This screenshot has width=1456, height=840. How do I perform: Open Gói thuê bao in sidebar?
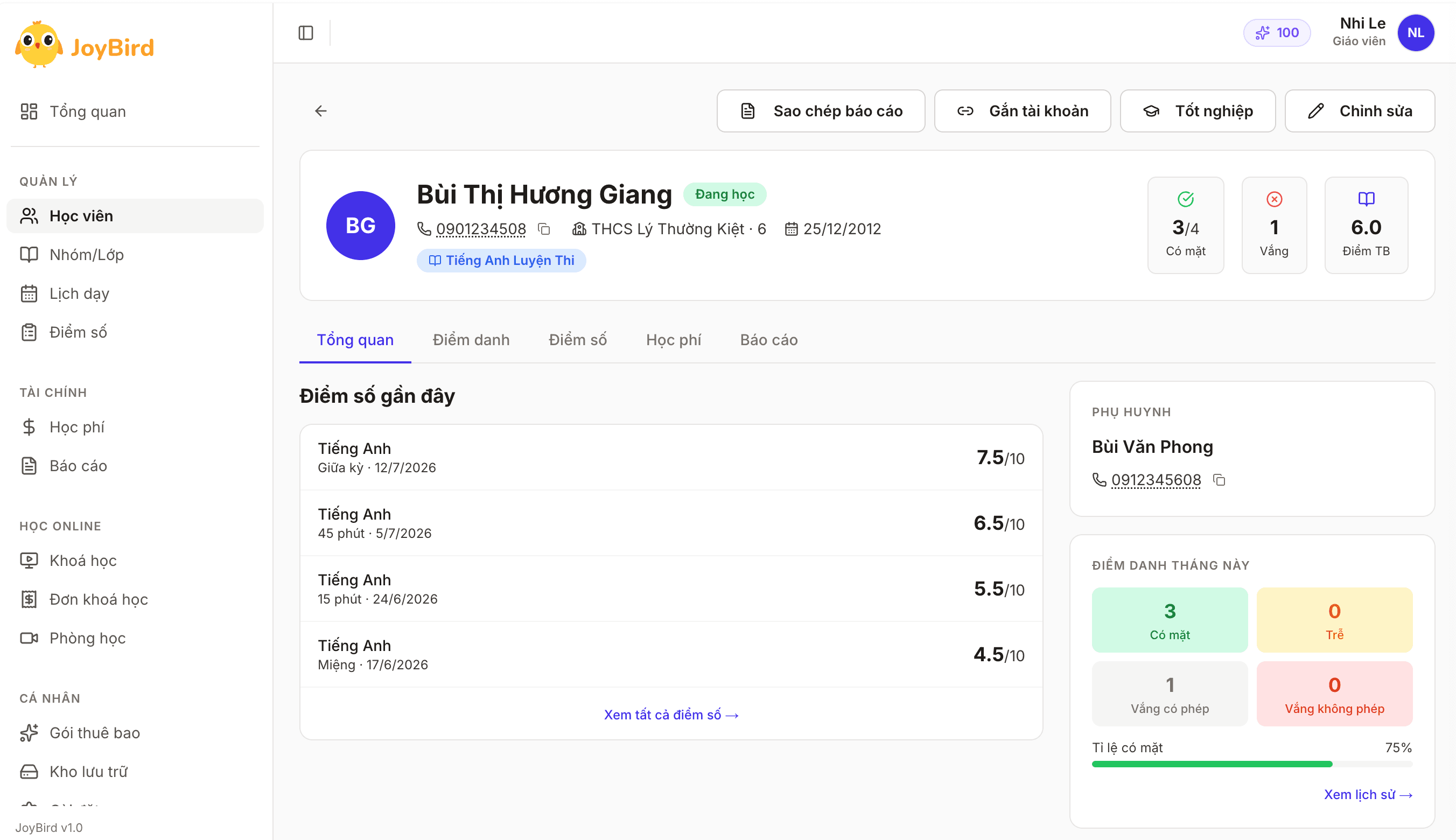(135, 733)
